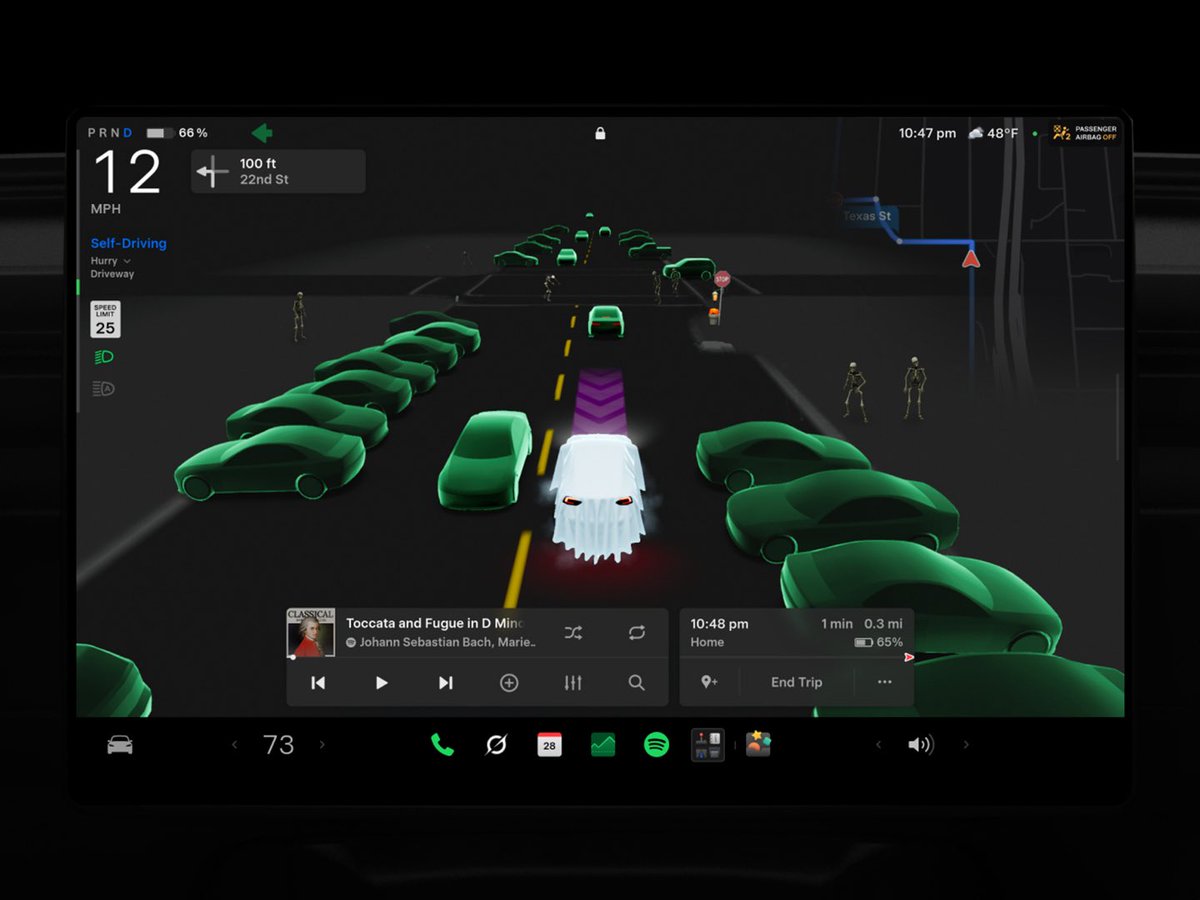The image size is (1200, 900).
Task: Raise volume with the right chevron
Action: pyautogui.click(x=965, y=745)
